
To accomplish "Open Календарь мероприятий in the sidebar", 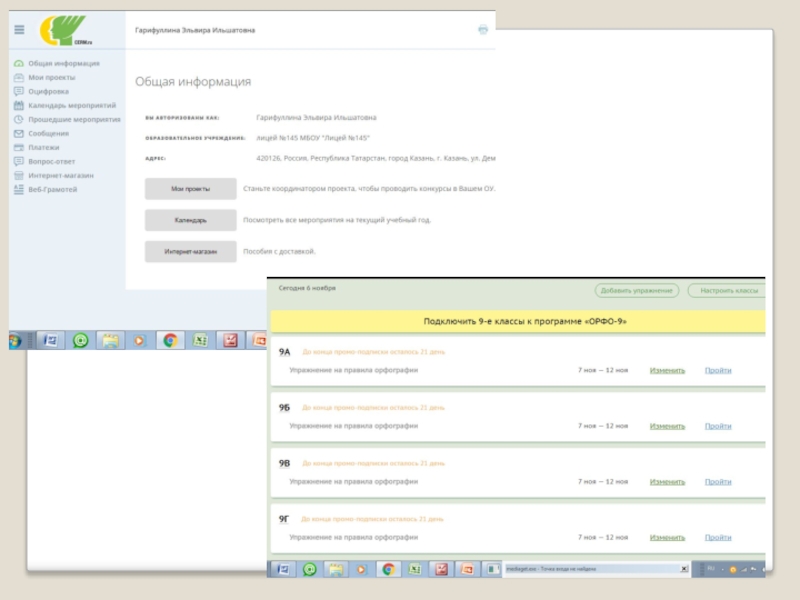I will 72,105.
